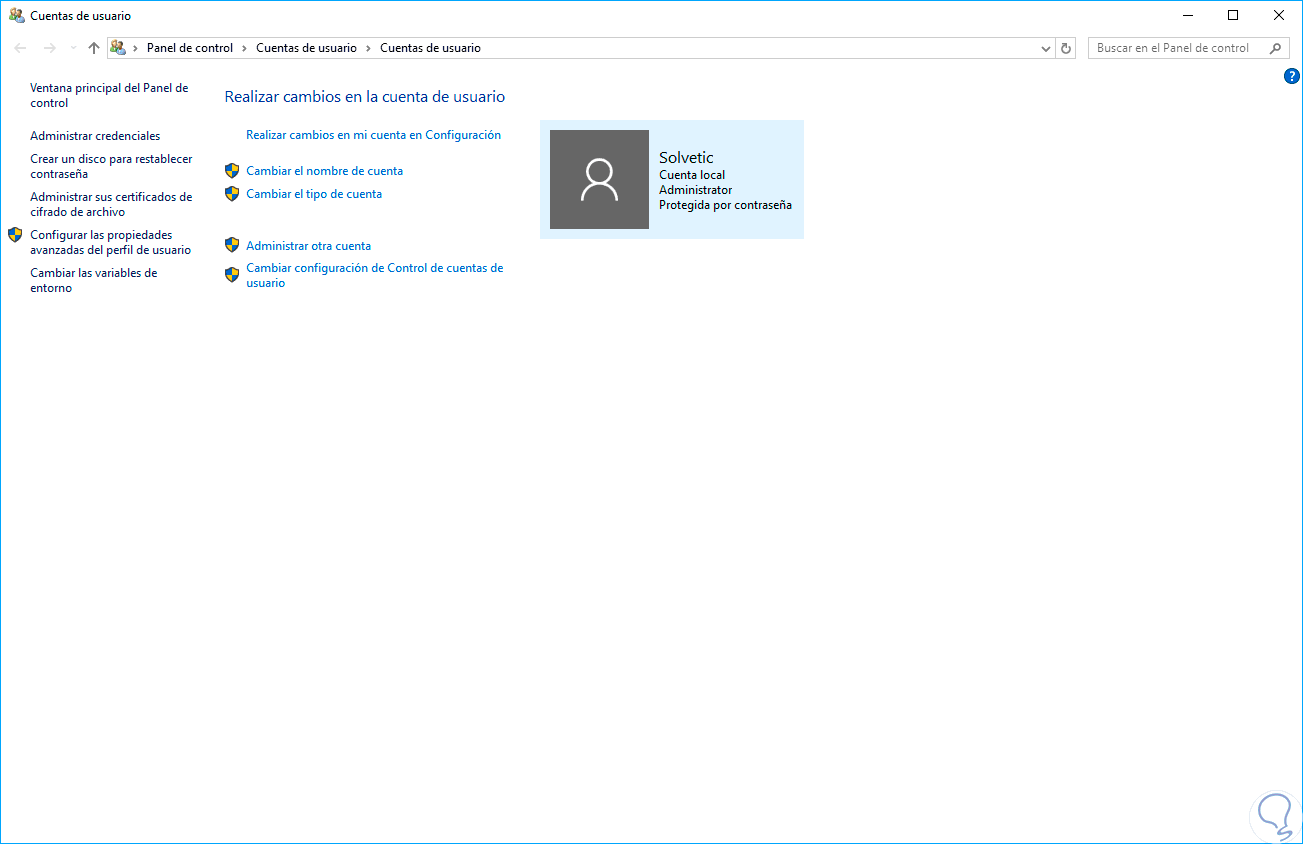1303x844 pixels.
Task: Select last Cuentas de usuario breadcrumb
Action: [x=430, y=48]
